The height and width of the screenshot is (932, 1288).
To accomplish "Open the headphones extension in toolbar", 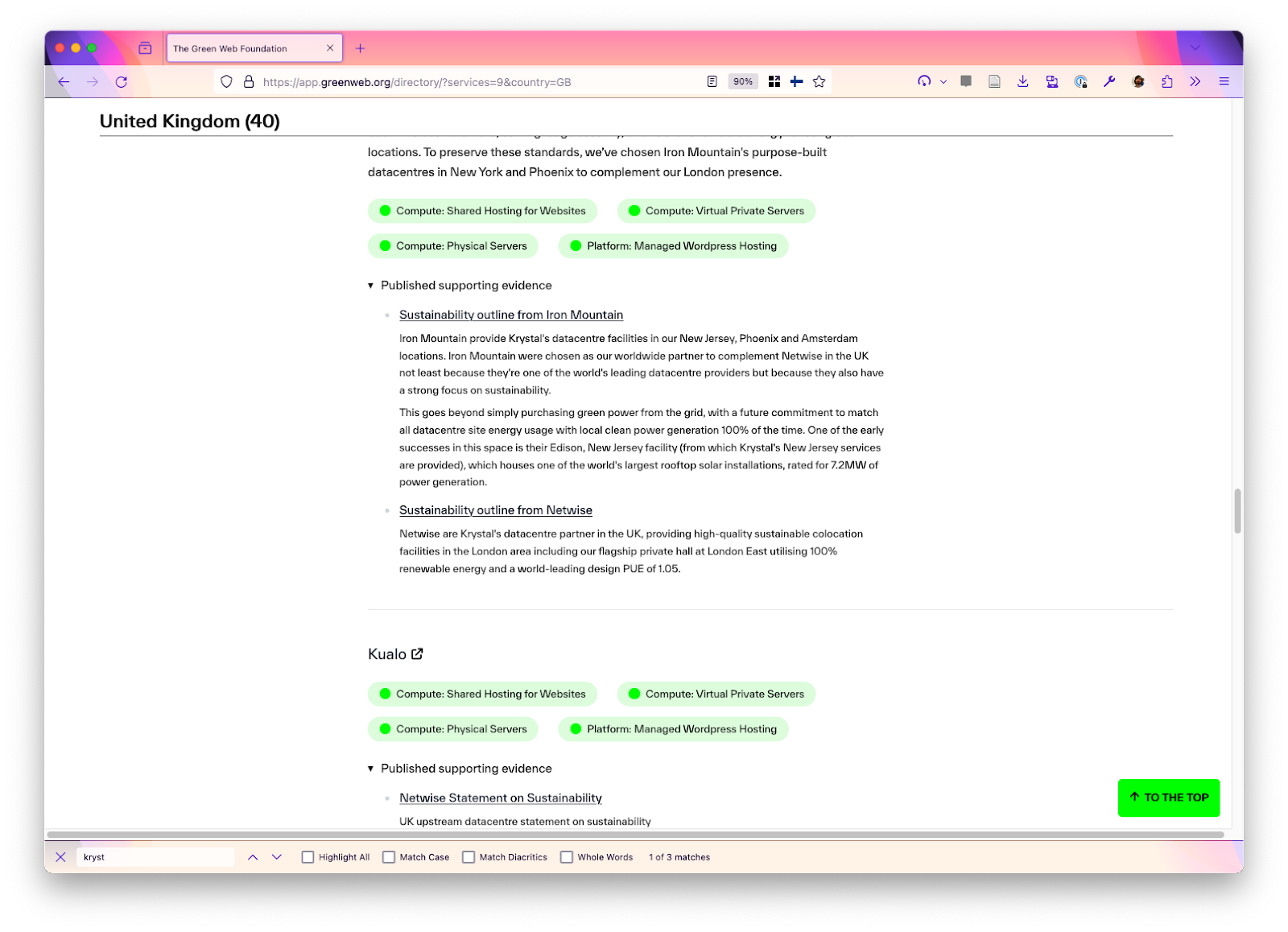I will (924, 81).
